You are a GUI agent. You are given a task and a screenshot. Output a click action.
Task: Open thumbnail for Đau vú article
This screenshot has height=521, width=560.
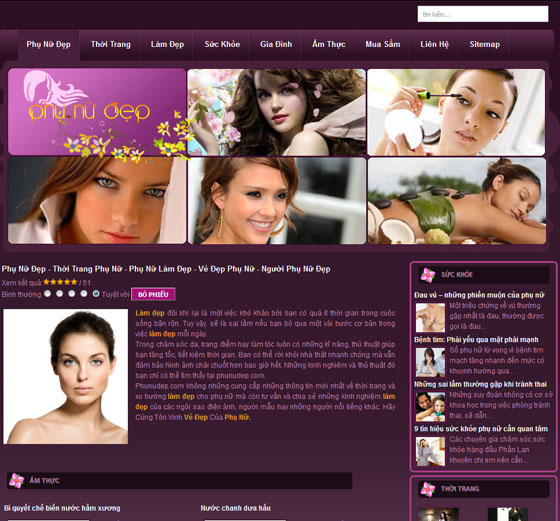click(430, 317)
